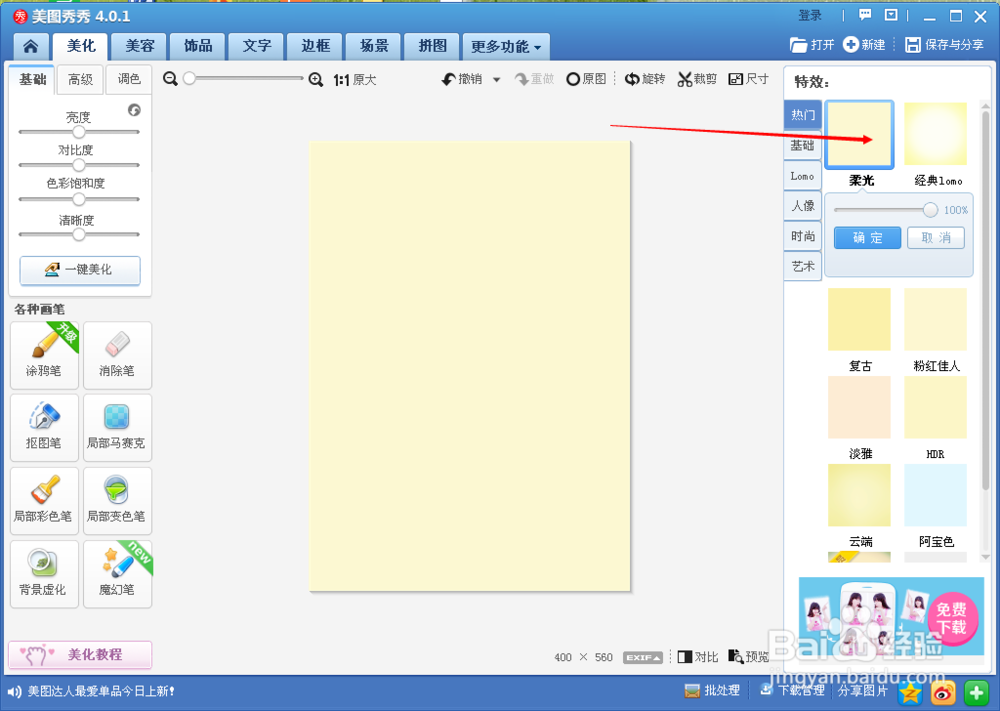The height and width of the screenshot is (711, 1000).
Task: Click the 撤销 undo button
Action: pos(462,79)
